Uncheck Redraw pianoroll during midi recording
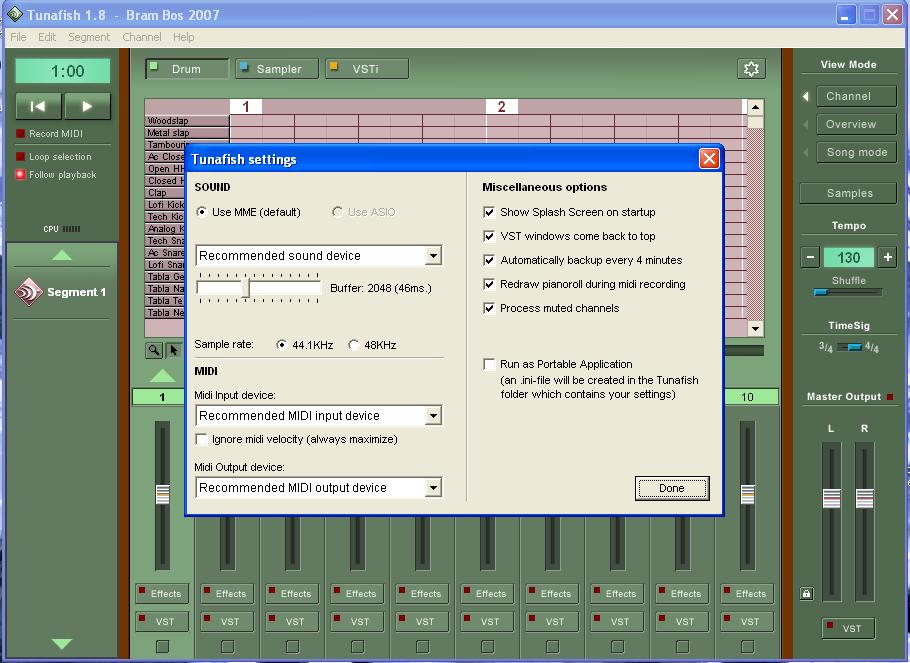The width and height of the screenshot is (910, 663). [x=489, y=284]
